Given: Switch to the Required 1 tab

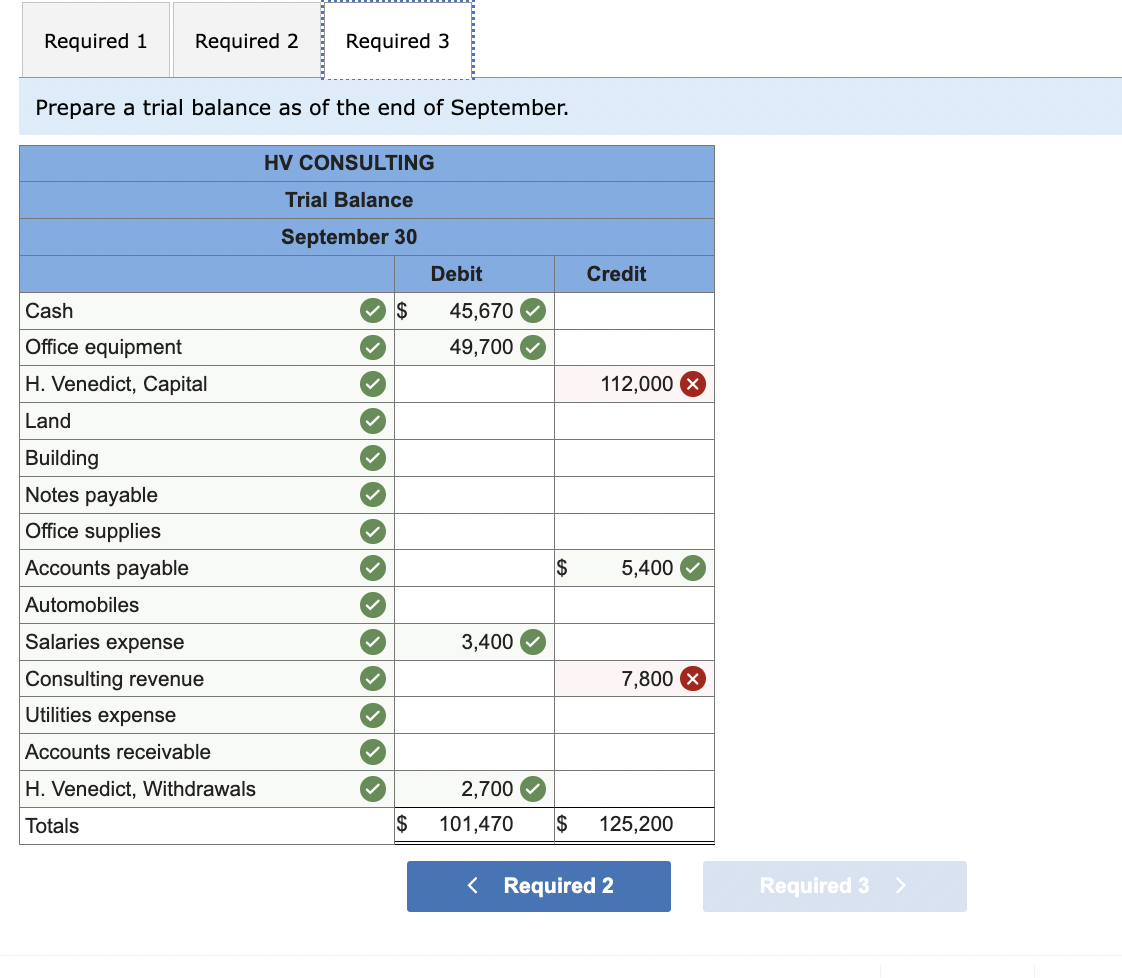Looking at the screenshot, I should 96,41.
